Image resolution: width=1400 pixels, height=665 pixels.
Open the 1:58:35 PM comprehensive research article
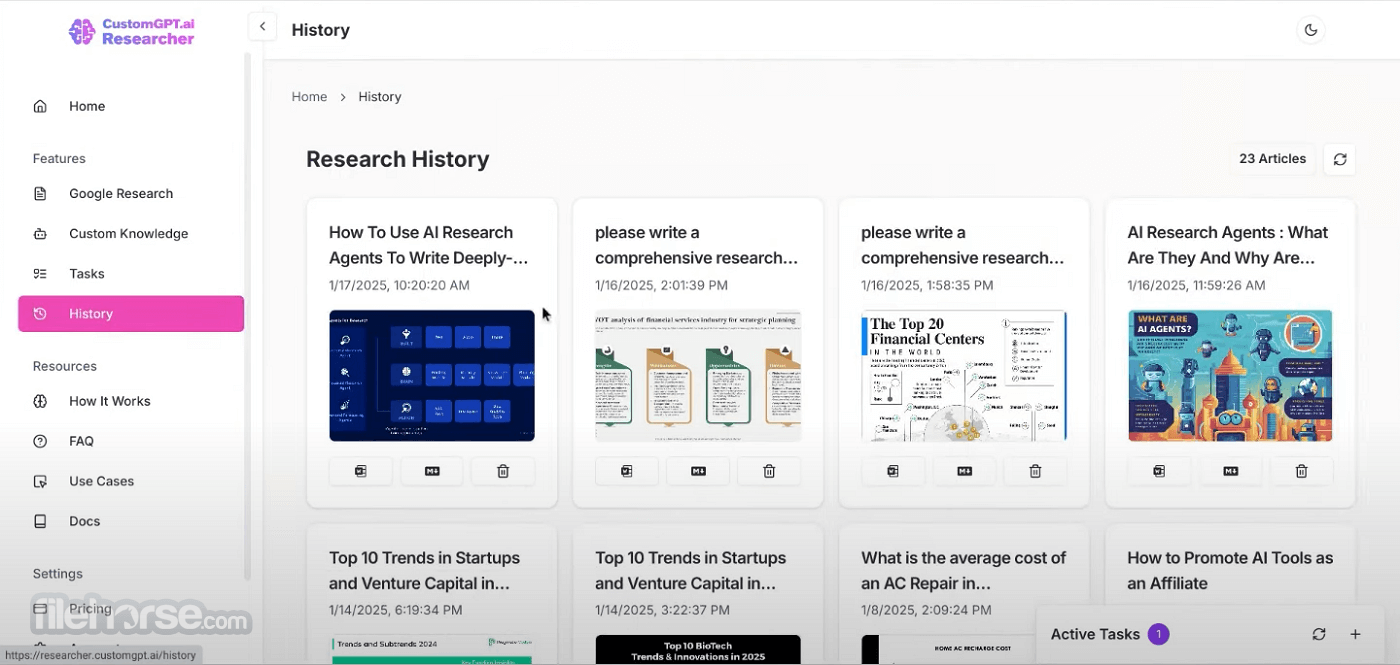click(962, 245)
